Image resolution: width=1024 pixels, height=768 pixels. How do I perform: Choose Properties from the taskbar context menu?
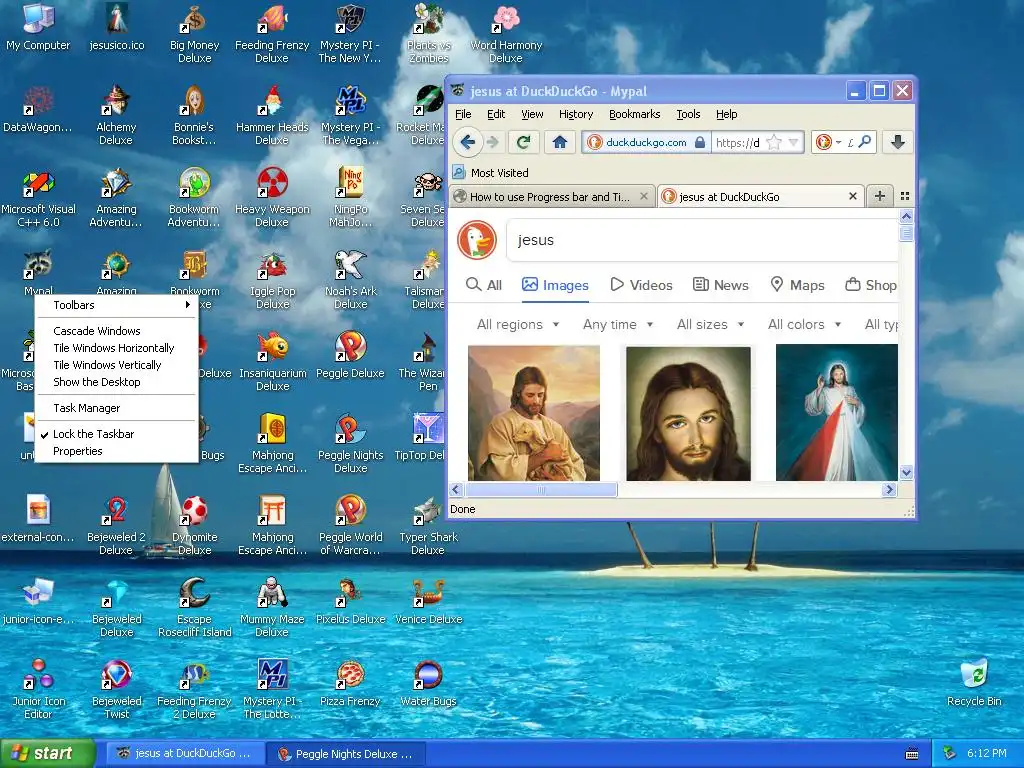click(116, 451)
